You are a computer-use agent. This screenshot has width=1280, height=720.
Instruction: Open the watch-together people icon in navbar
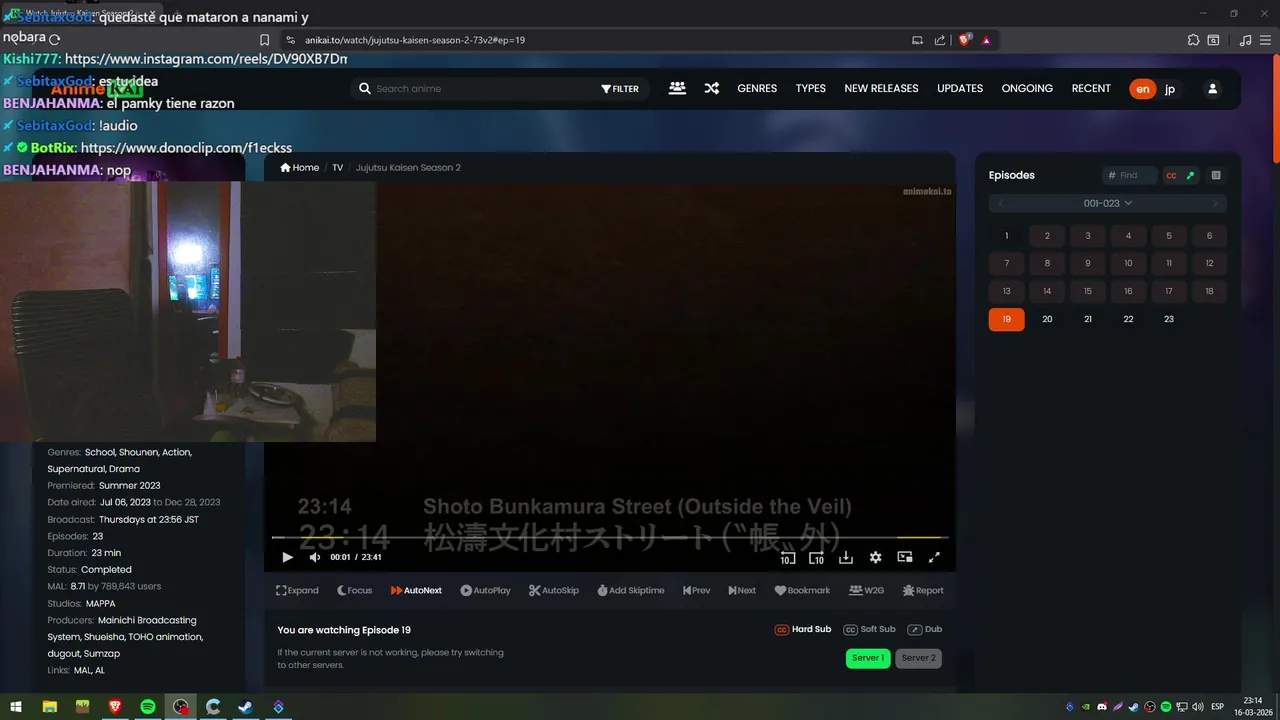pyautogui.click(x=677, y=88)
